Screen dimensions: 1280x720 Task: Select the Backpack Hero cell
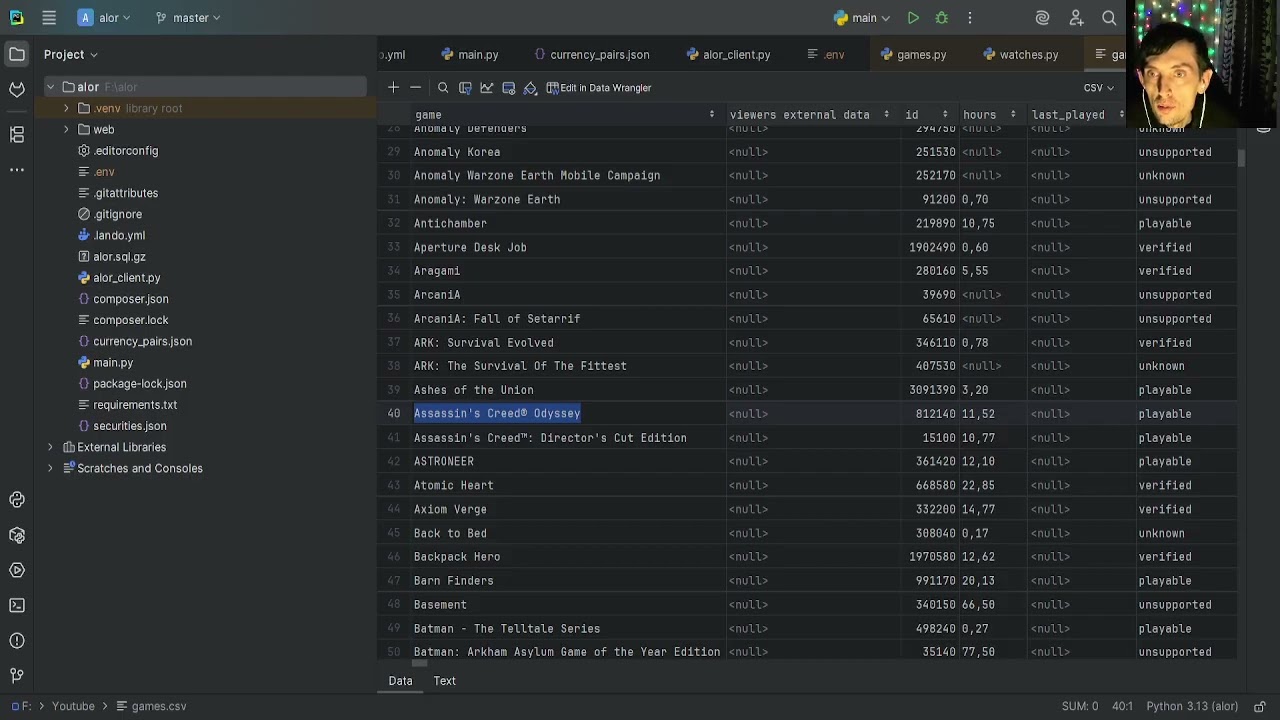tap(568, 557)
